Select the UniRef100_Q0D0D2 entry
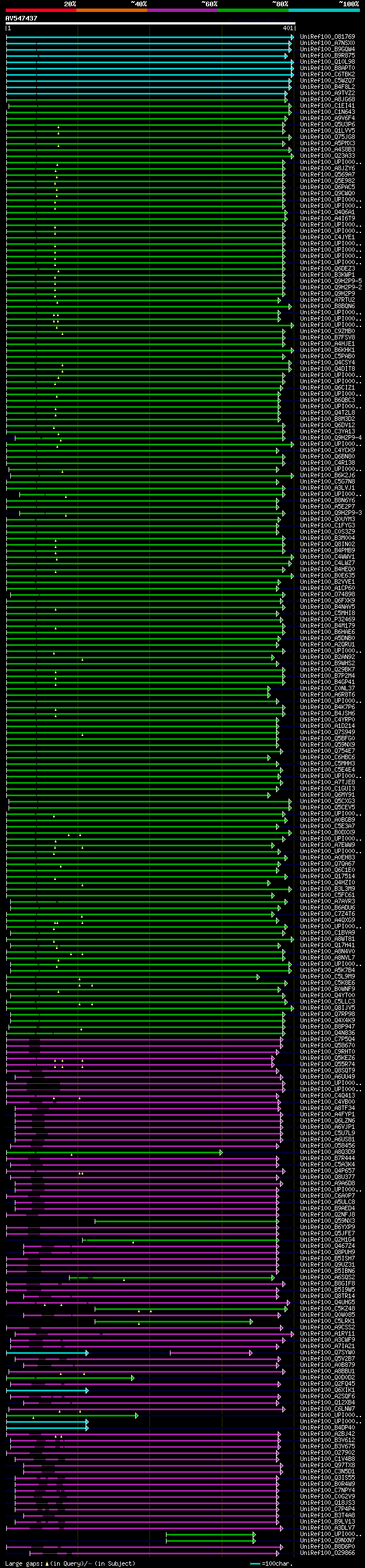The height and width of the screenshot is (1568, 365). [327, 1378]
